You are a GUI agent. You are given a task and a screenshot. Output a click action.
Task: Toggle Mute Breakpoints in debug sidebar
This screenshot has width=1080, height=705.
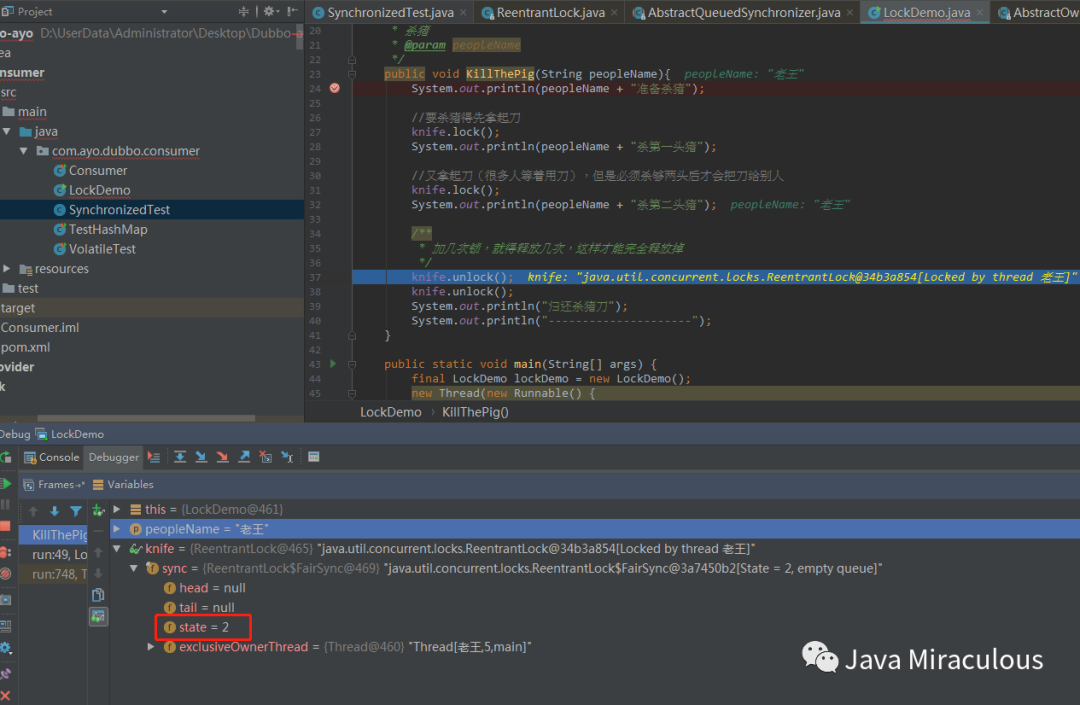(6, 574)
